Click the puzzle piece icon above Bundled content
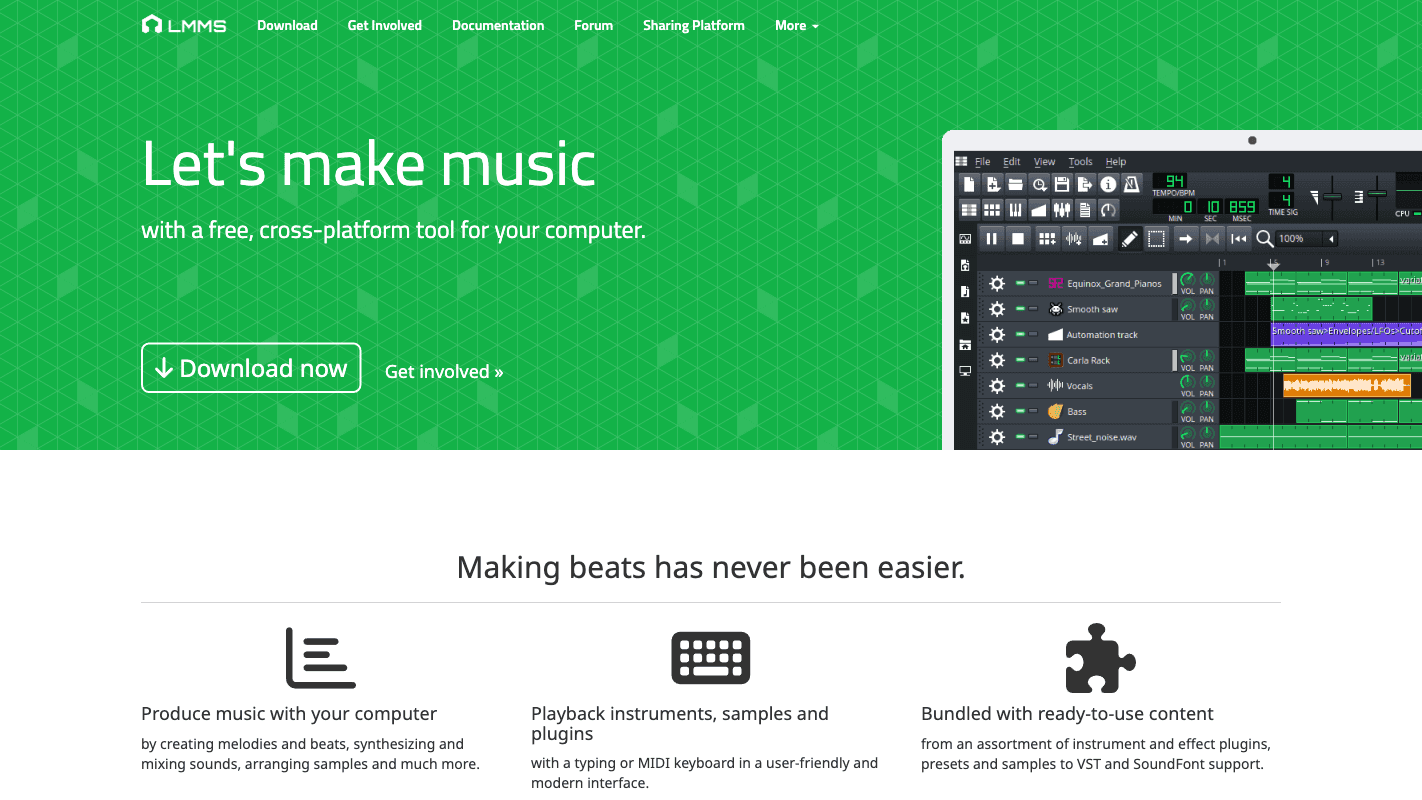Image resolution: width=1422 pixels, height=800 pixels. 1101,658
